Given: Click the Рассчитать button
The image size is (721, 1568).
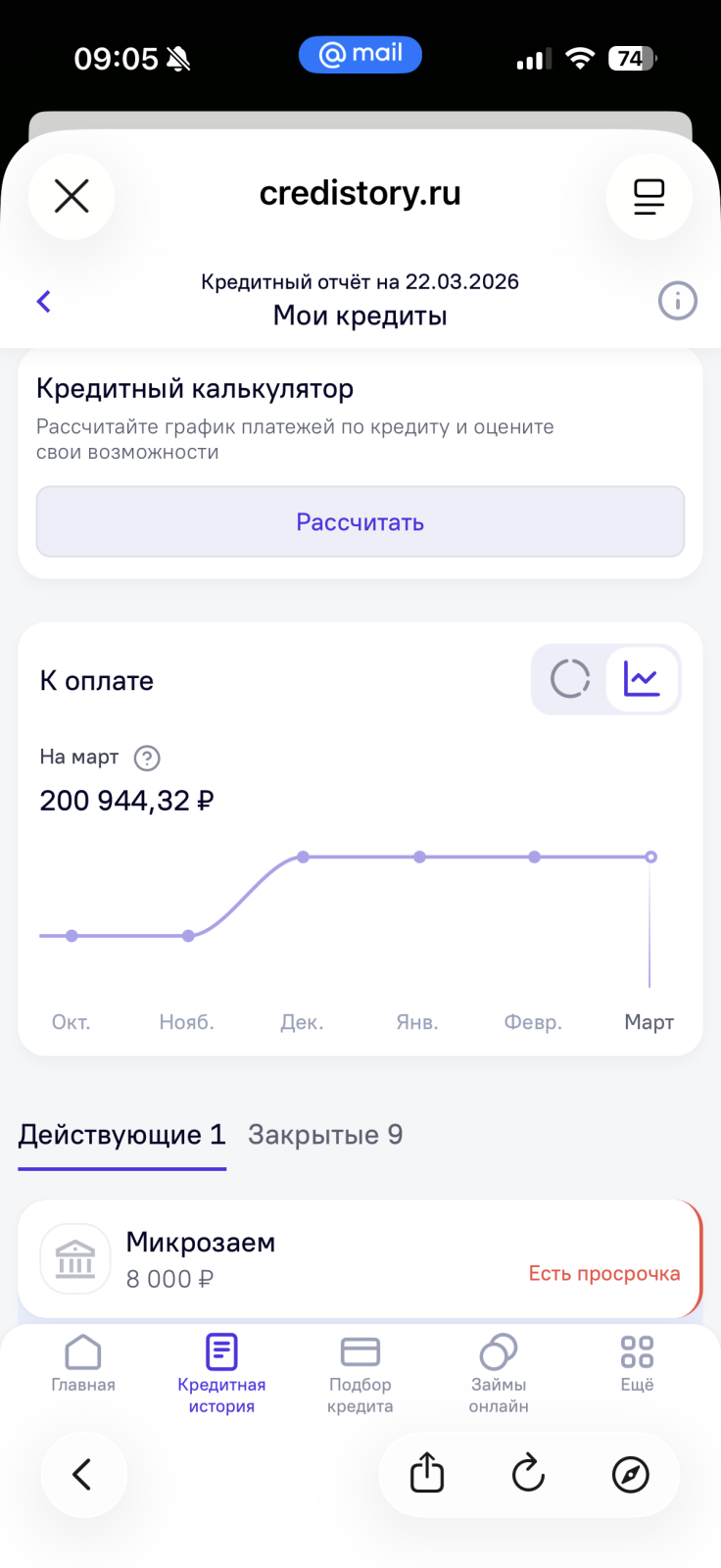Looking at the screenshot, I should (x=360, y=522).
